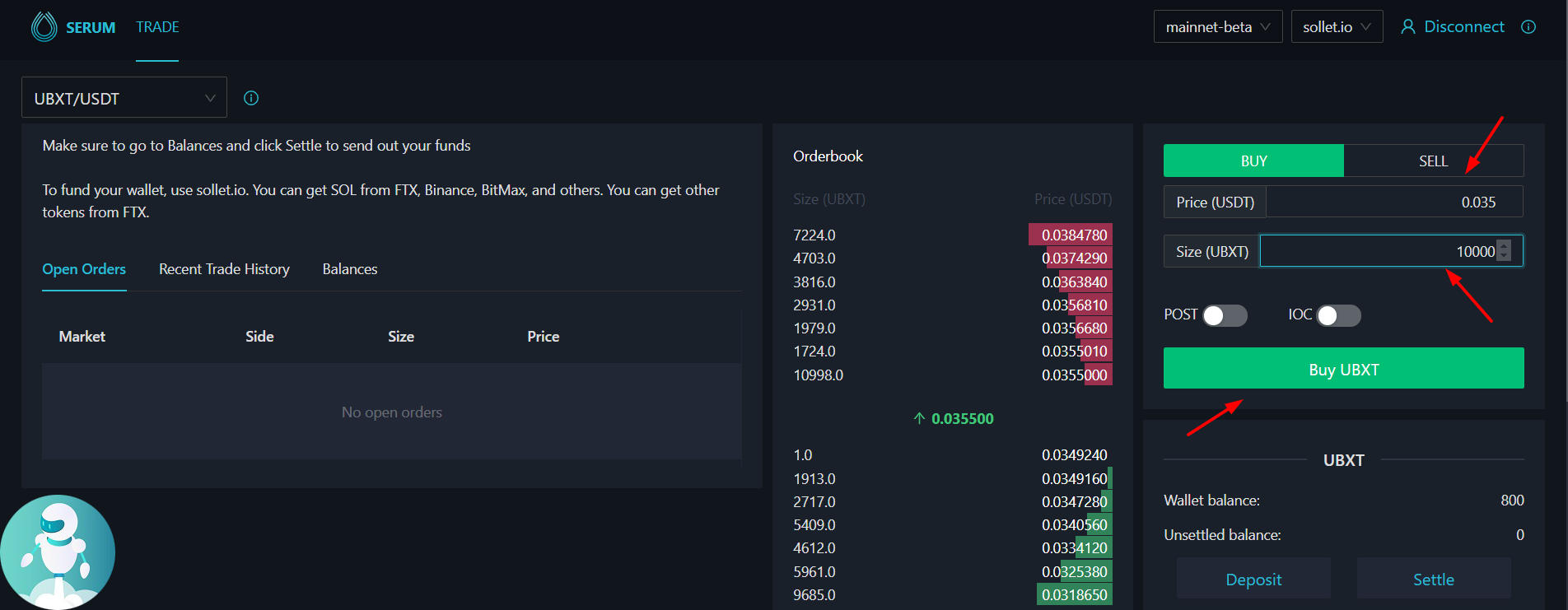Click orderbook size 5961.0
The height and width of the screenshot is (610, 1568).
pos(814,571)
